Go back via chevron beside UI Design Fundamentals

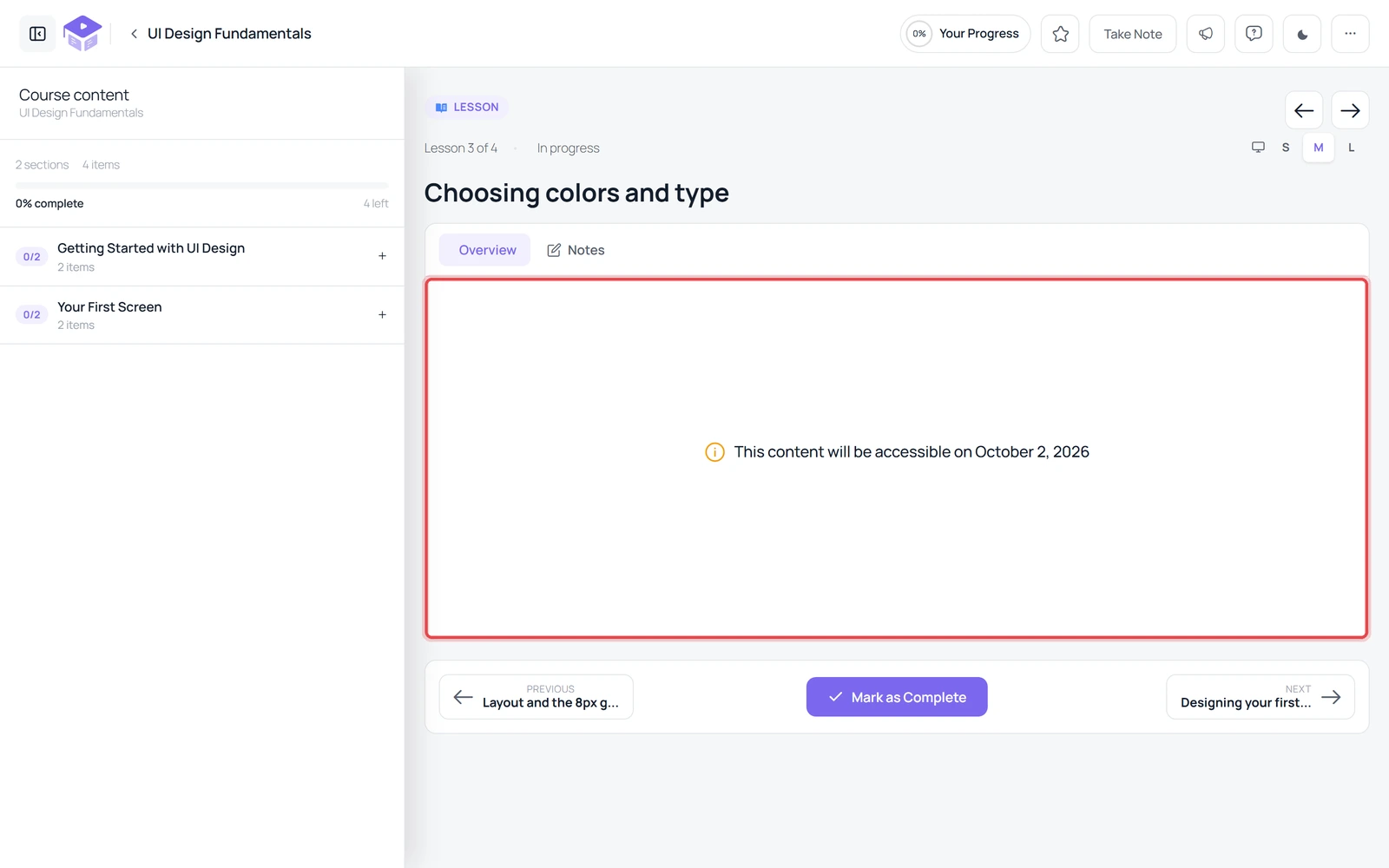pos(134,34)
